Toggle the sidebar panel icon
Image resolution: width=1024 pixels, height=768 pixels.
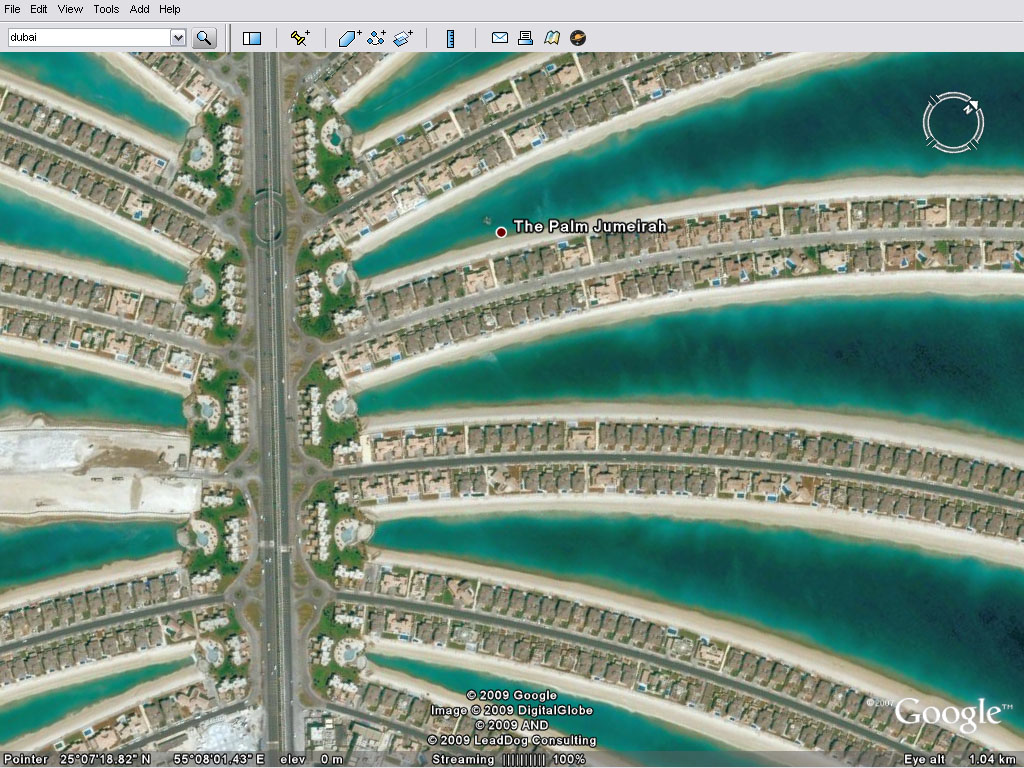[x=251, y=39]
